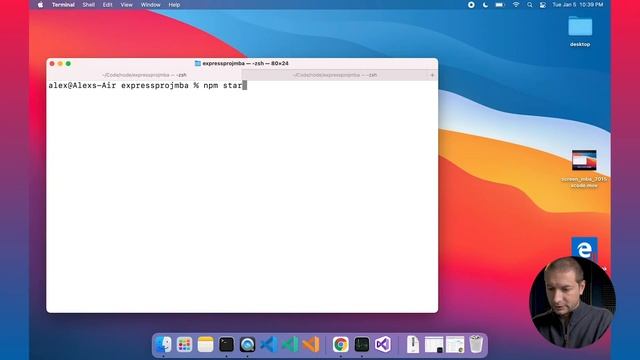Viewport: 640px width, 360px height.
Task: Open the Edit menu
Action: [x=107, y=5]
